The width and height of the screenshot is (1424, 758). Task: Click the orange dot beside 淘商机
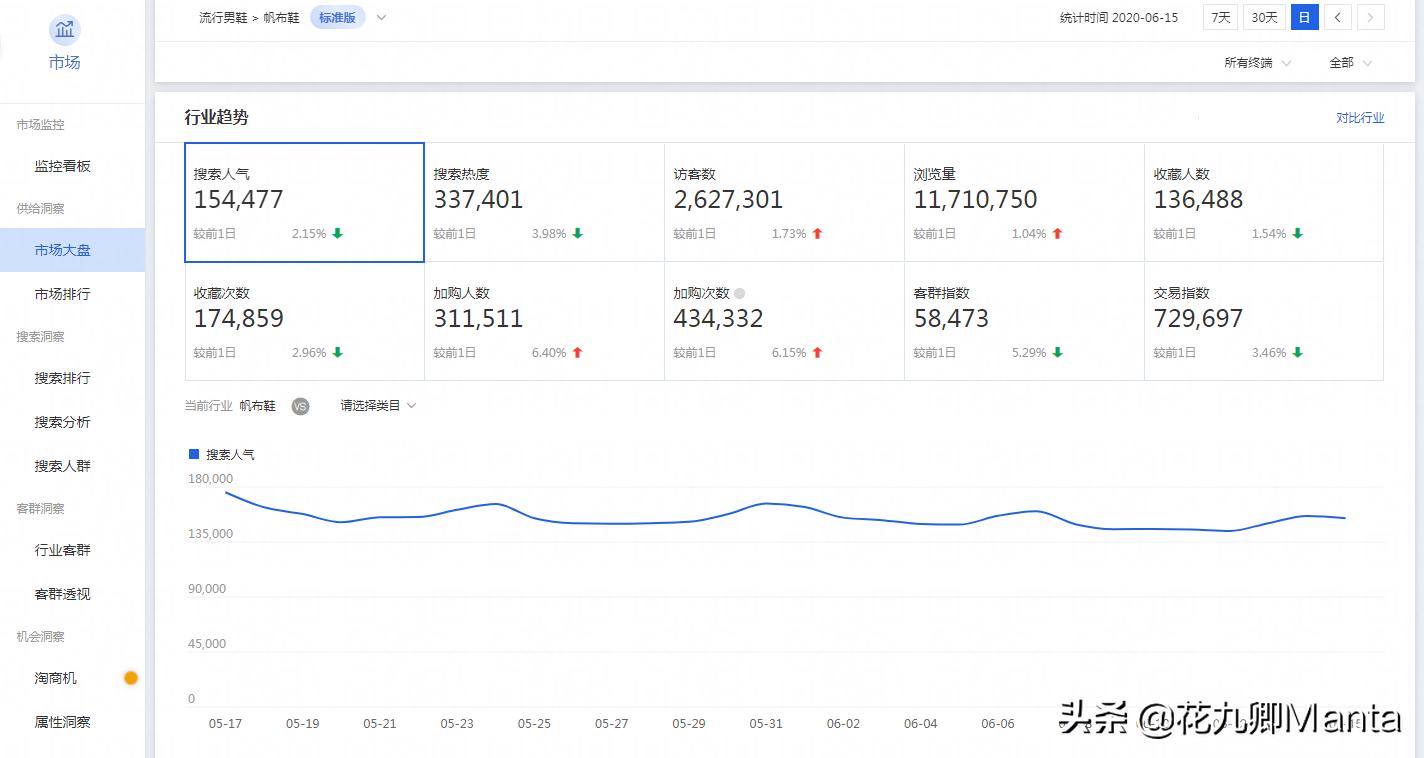130,678
